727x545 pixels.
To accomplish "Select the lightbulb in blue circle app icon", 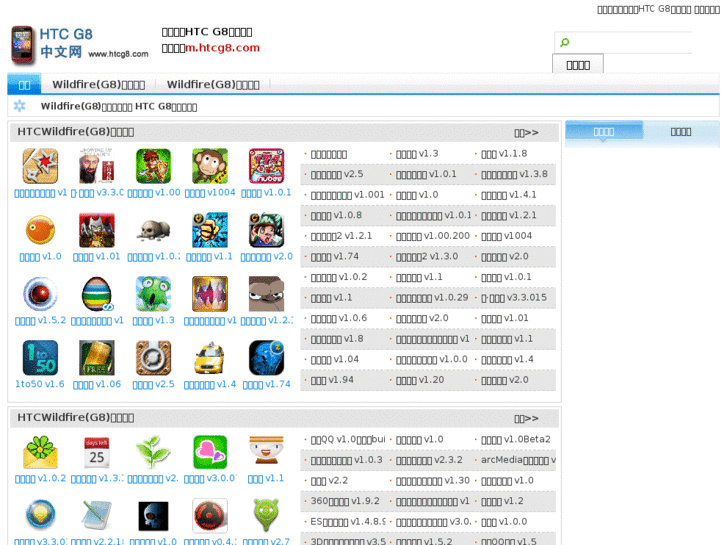I will click(40, 516).
